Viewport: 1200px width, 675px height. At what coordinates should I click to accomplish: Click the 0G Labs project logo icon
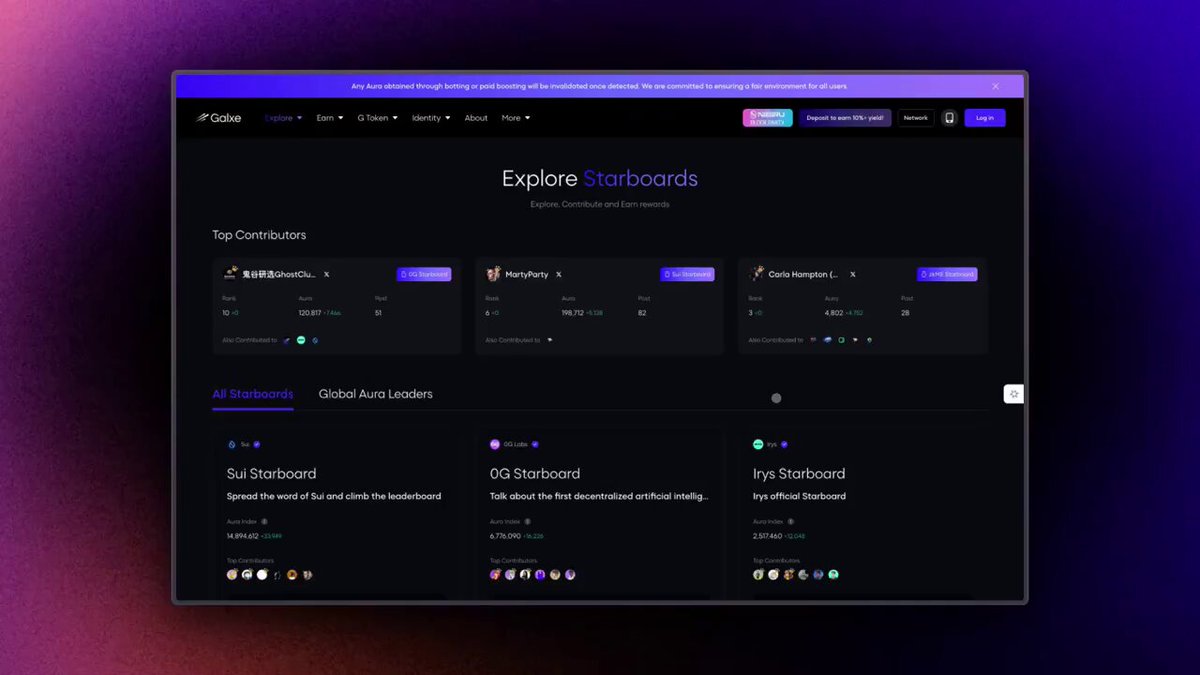495,444
